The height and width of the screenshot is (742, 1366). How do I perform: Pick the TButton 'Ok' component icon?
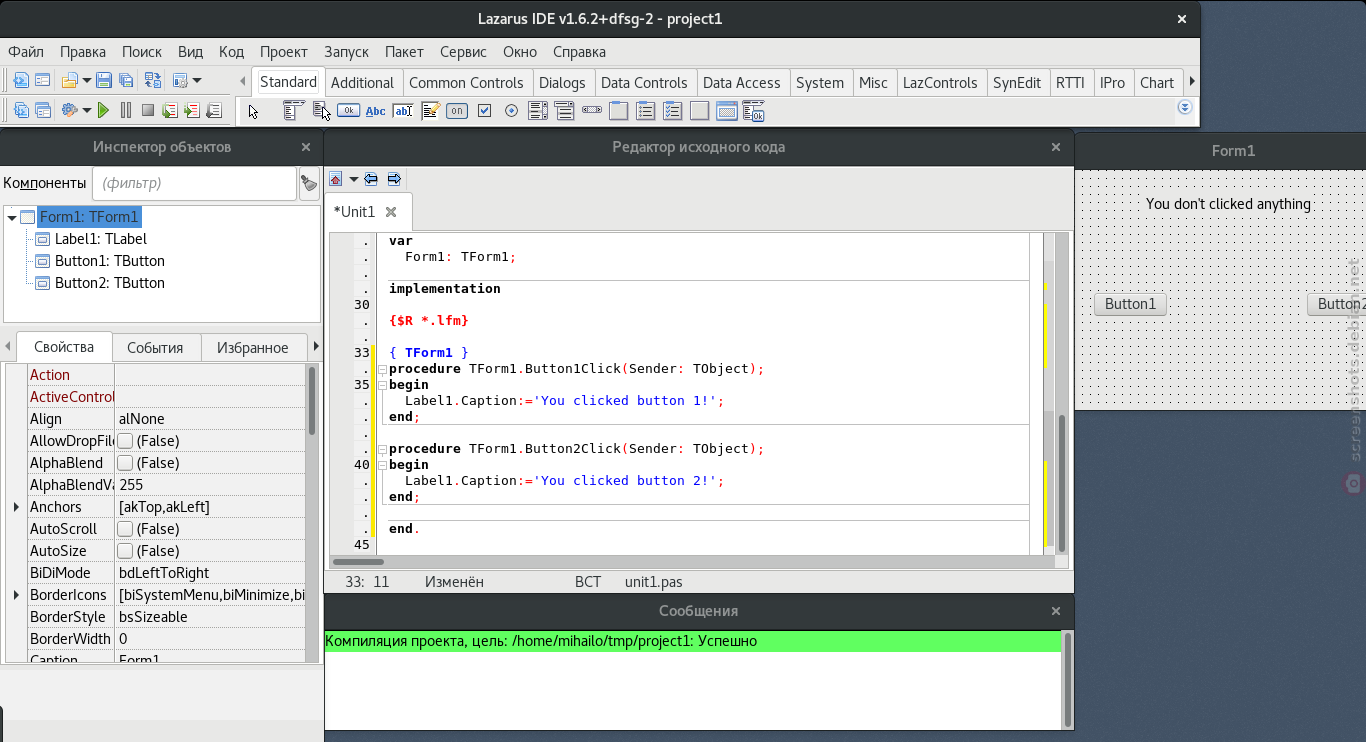click(x=348, y=110)
